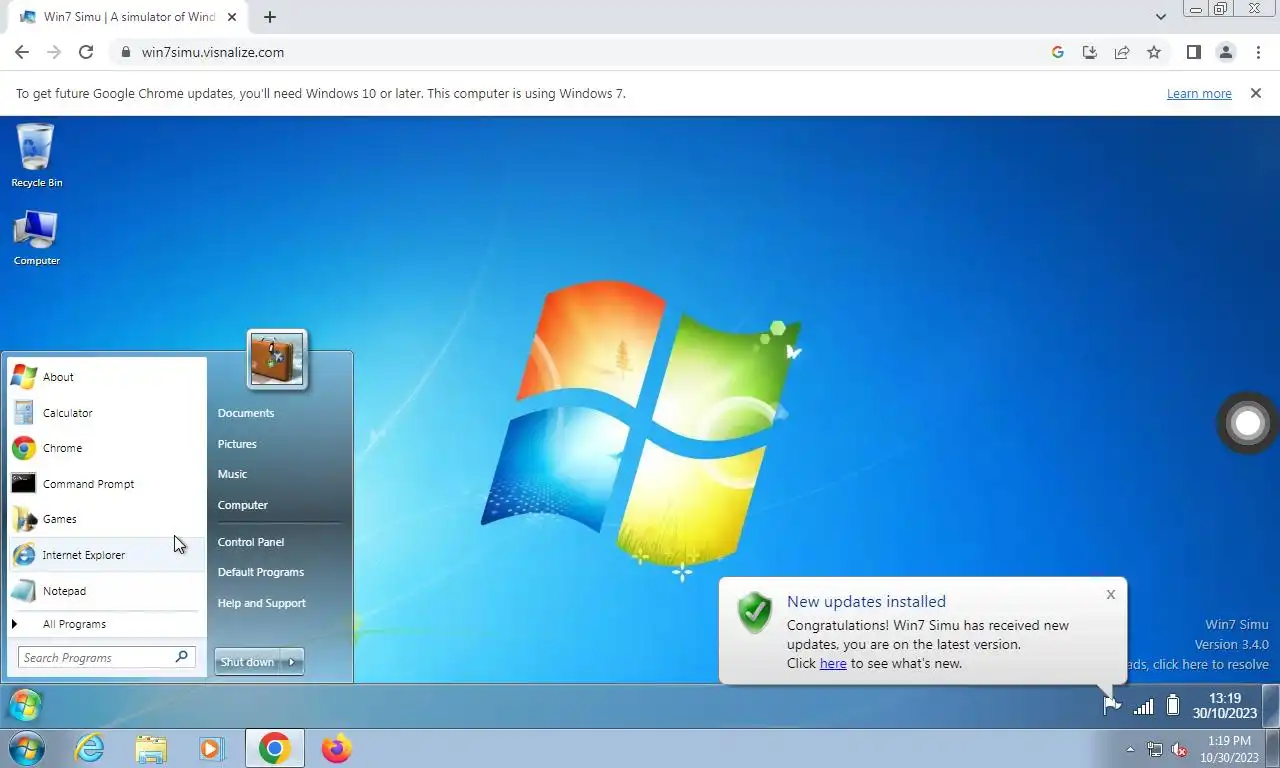Open Computer in the Start menu right pane
The image size is (1280, 768).
[x=243, y=505]
